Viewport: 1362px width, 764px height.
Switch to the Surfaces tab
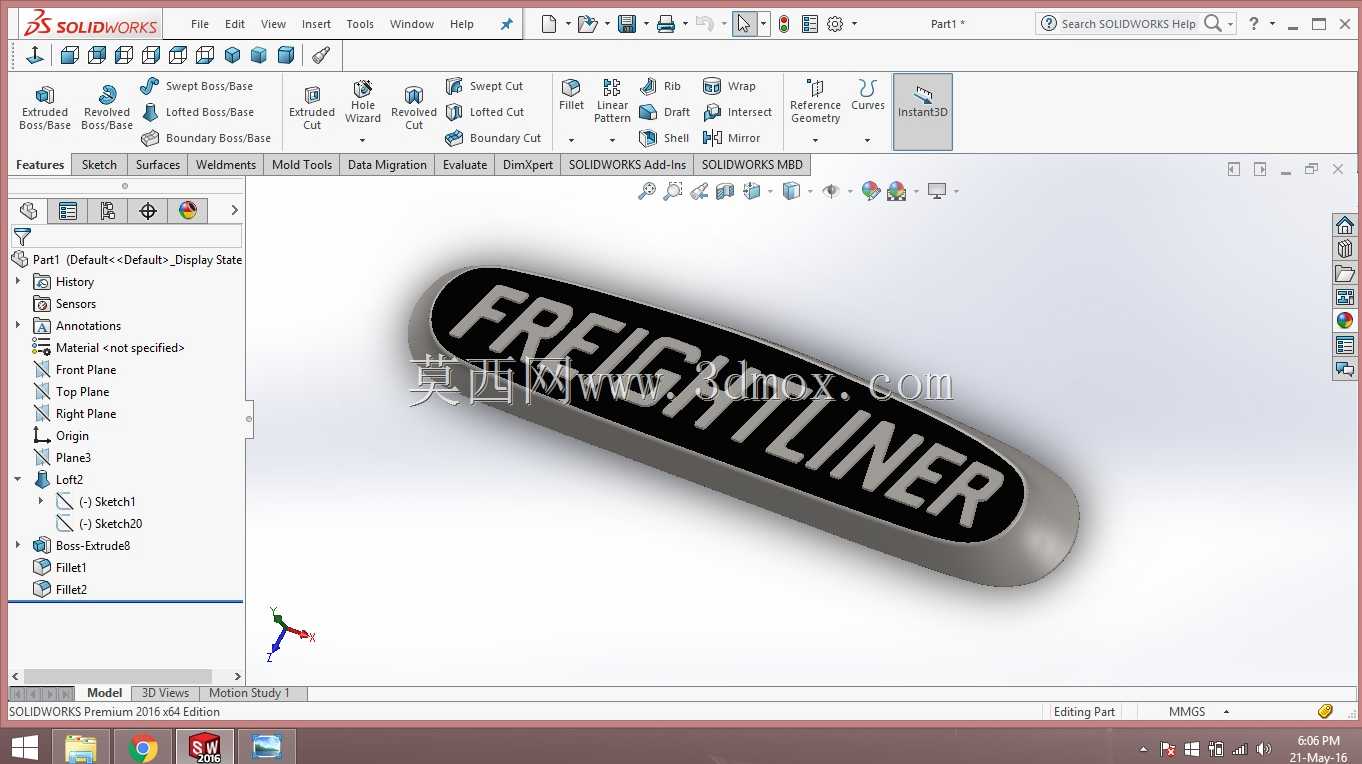click(x=158, y=165)
